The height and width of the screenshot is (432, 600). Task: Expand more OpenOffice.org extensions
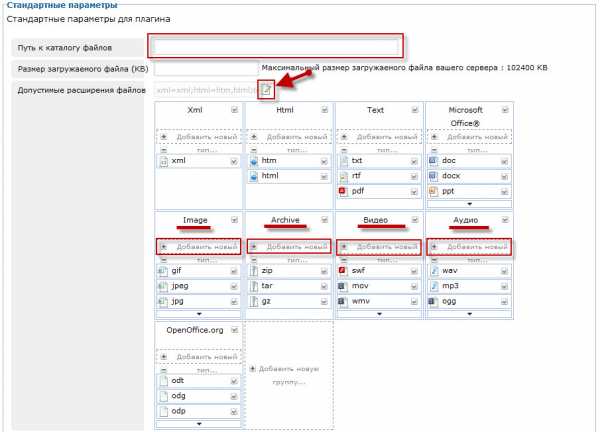pyautogui.click(x=199, y=424)
